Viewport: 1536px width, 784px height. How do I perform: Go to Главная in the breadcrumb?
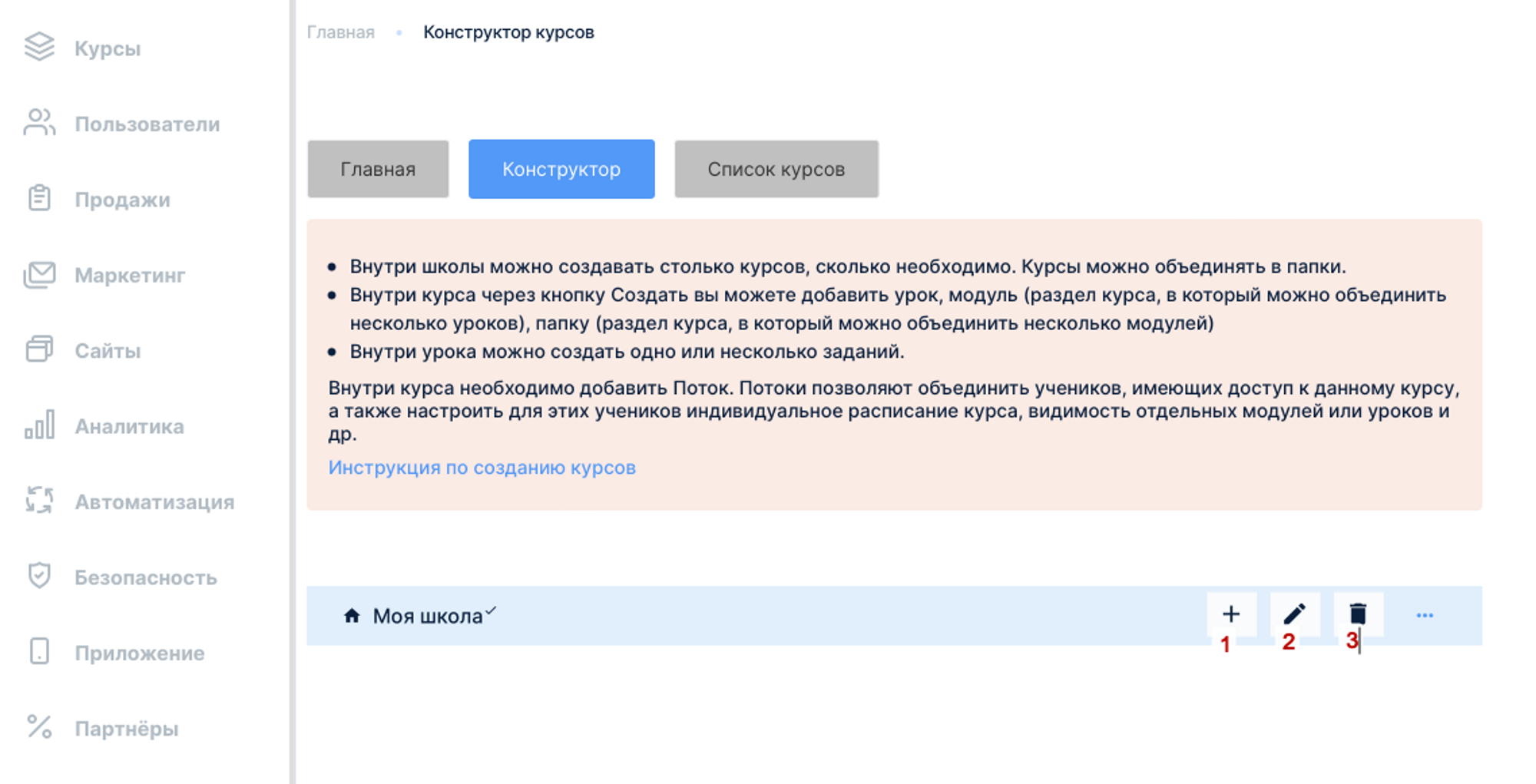click(340, 32)
